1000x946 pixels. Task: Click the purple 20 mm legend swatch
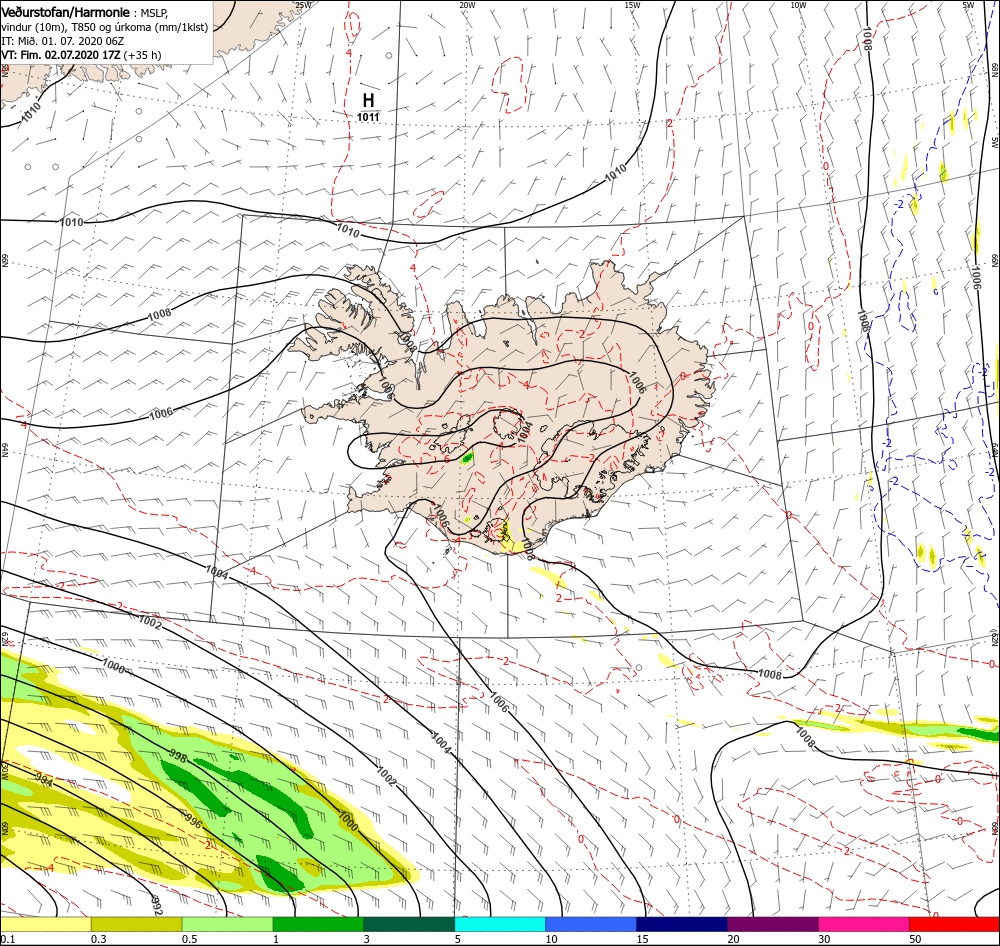772,925
